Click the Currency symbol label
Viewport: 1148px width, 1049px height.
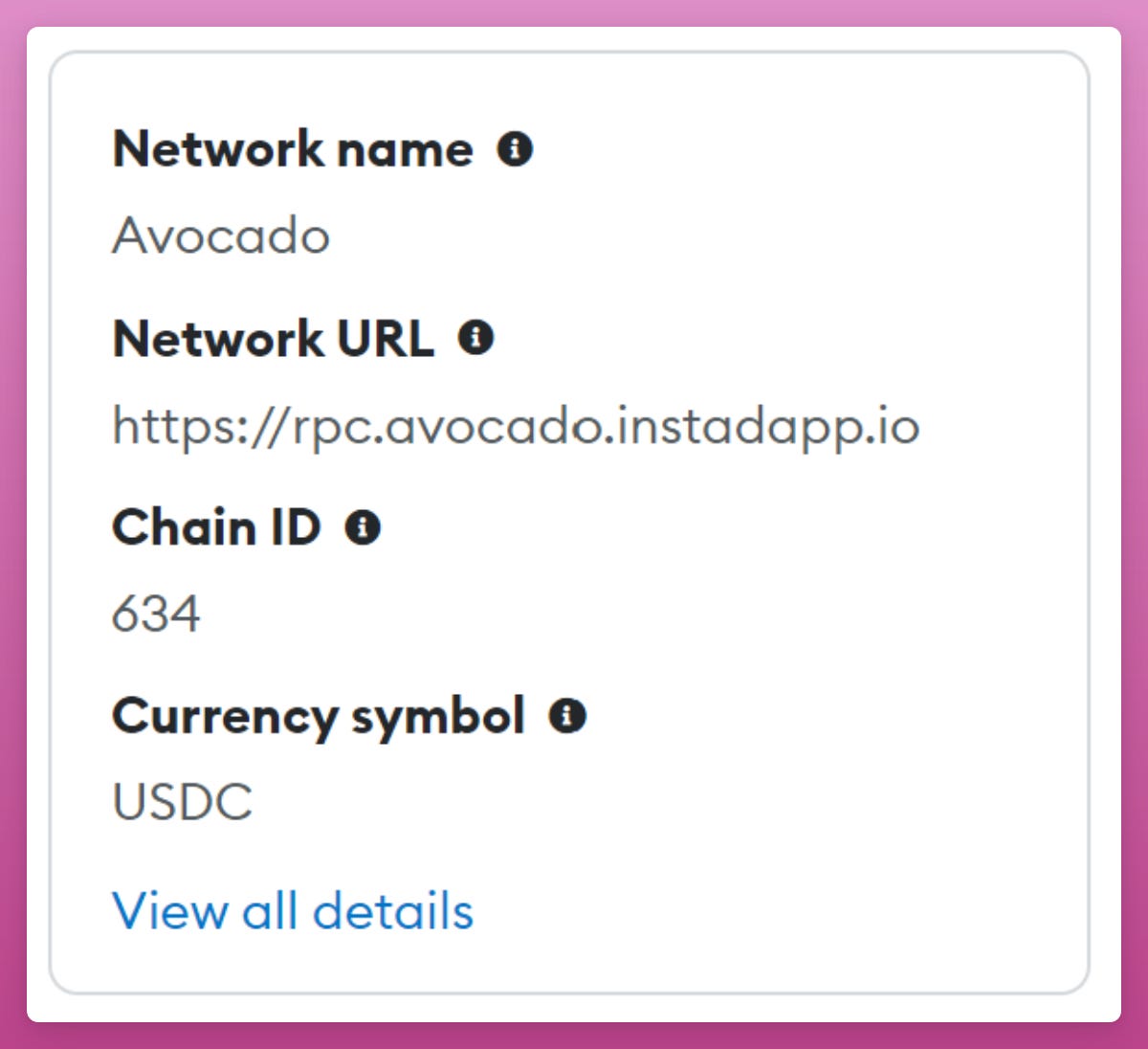319,715
